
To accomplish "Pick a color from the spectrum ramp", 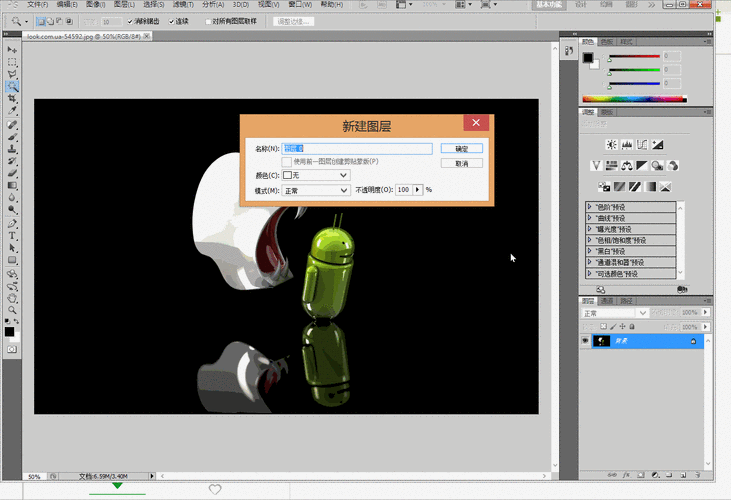I will pos(634,99).
